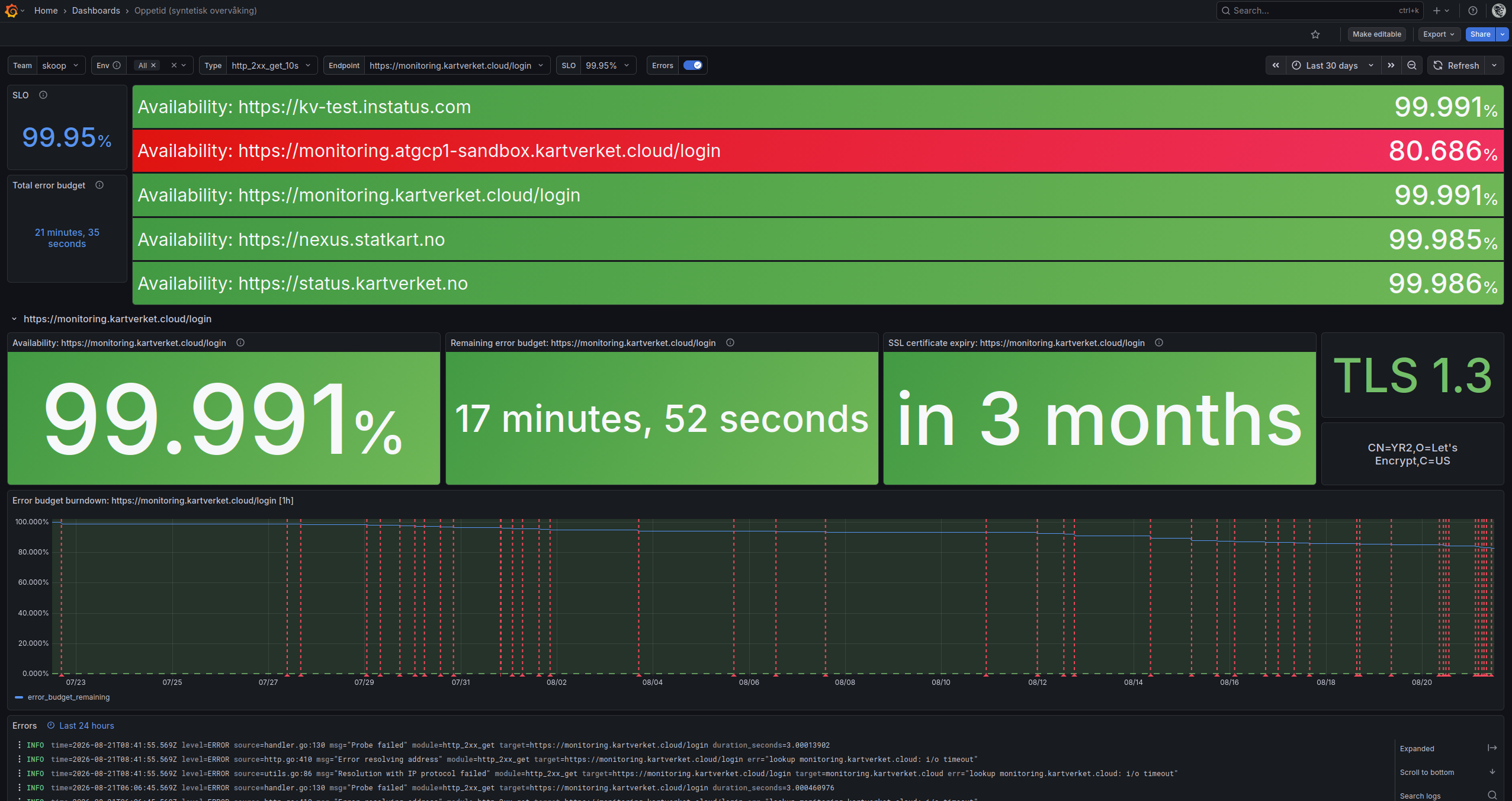Clear the Env variable selection
The width and height of the screenshot is (1512, 801).
pos(174,65)
